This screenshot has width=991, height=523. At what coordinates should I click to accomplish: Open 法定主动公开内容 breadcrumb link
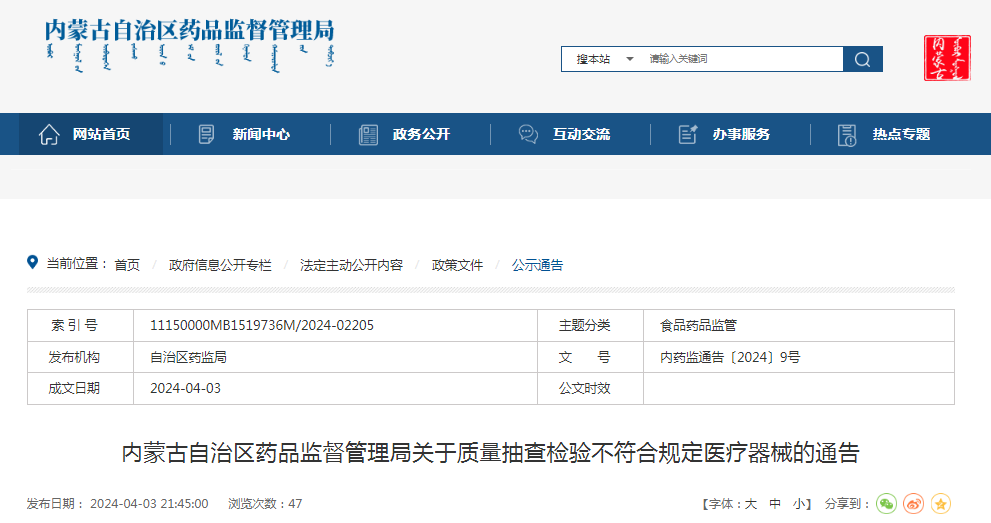(x=351, y=265)
